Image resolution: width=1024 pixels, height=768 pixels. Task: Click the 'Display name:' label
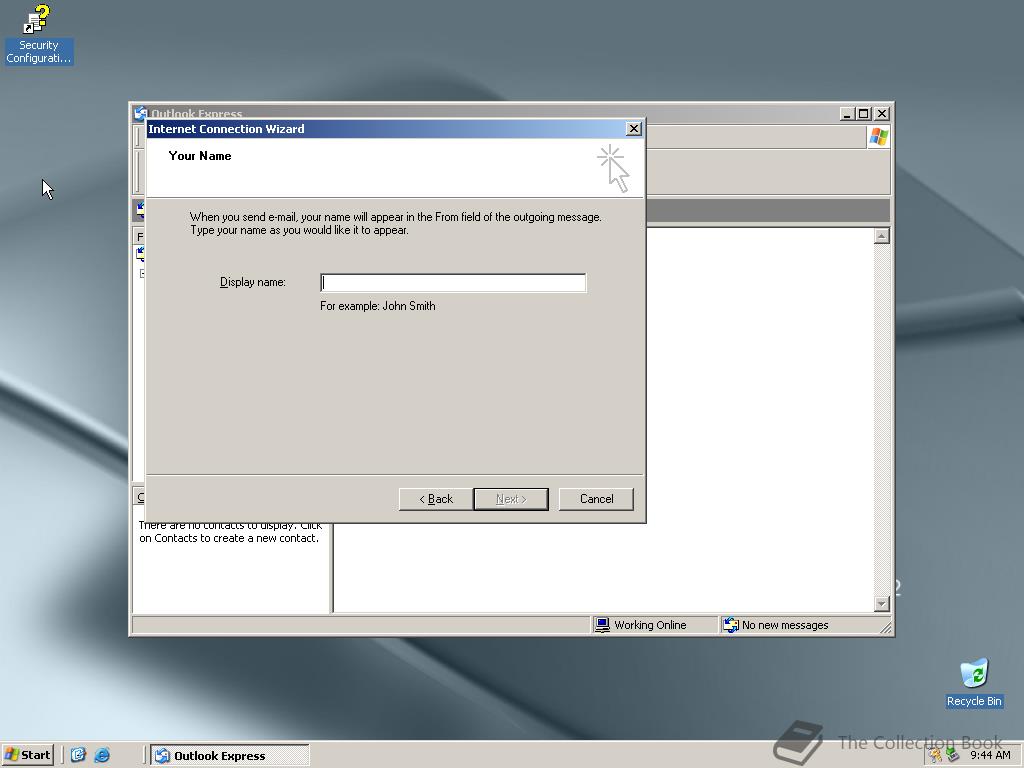(253, 282)
